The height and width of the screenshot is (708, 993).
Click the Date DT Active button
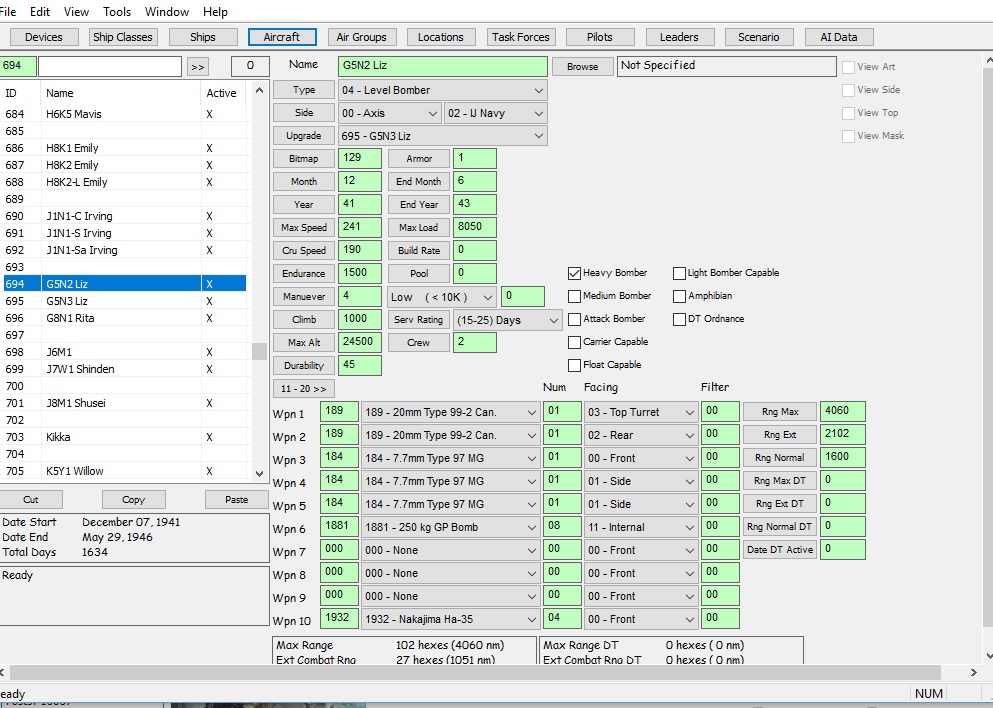pos(780,550)
